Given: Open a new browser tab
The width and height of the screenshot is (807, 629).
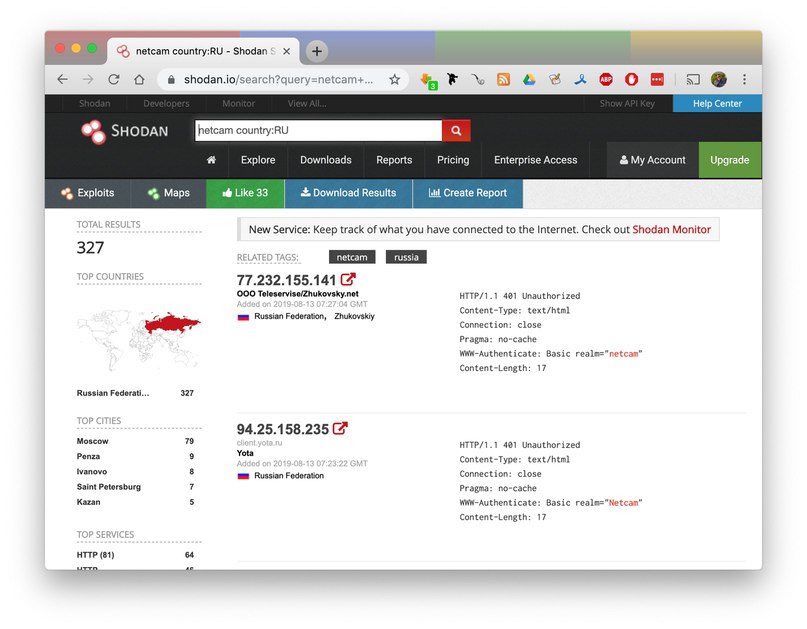Looking at the screenshot, I should pyautogui.click(x=317, y=51).
